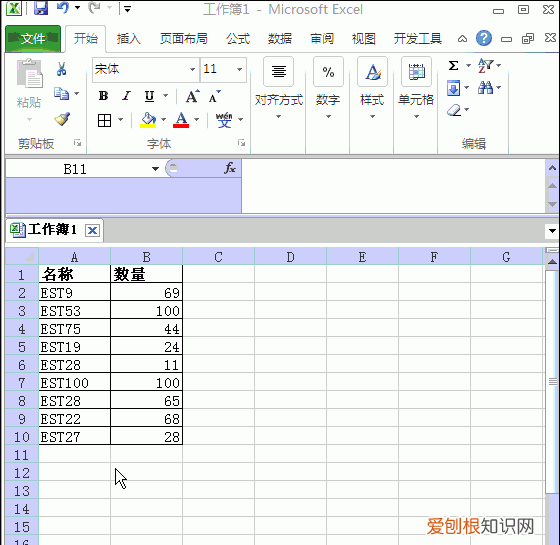Click the Find binoculars icon
Screen dimensions: 560x545
pos(485,88)
